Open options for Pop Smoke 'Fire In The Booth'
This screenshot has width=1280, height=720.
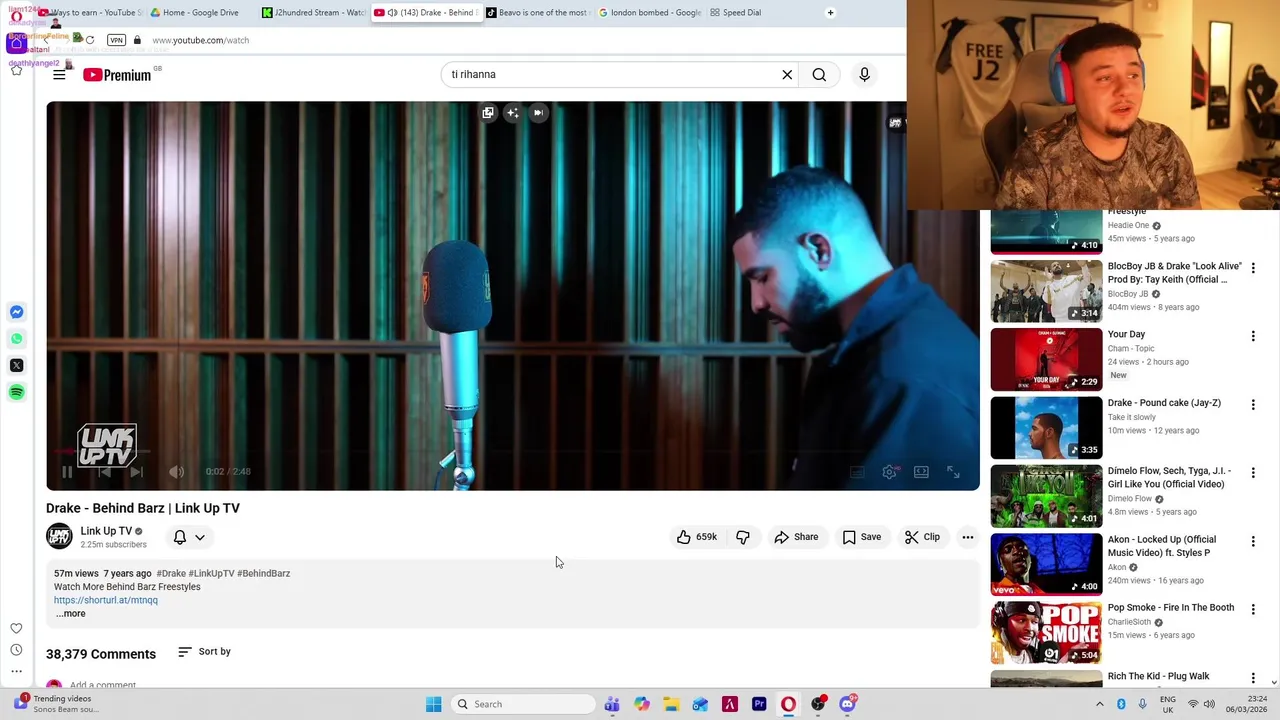1253,609
